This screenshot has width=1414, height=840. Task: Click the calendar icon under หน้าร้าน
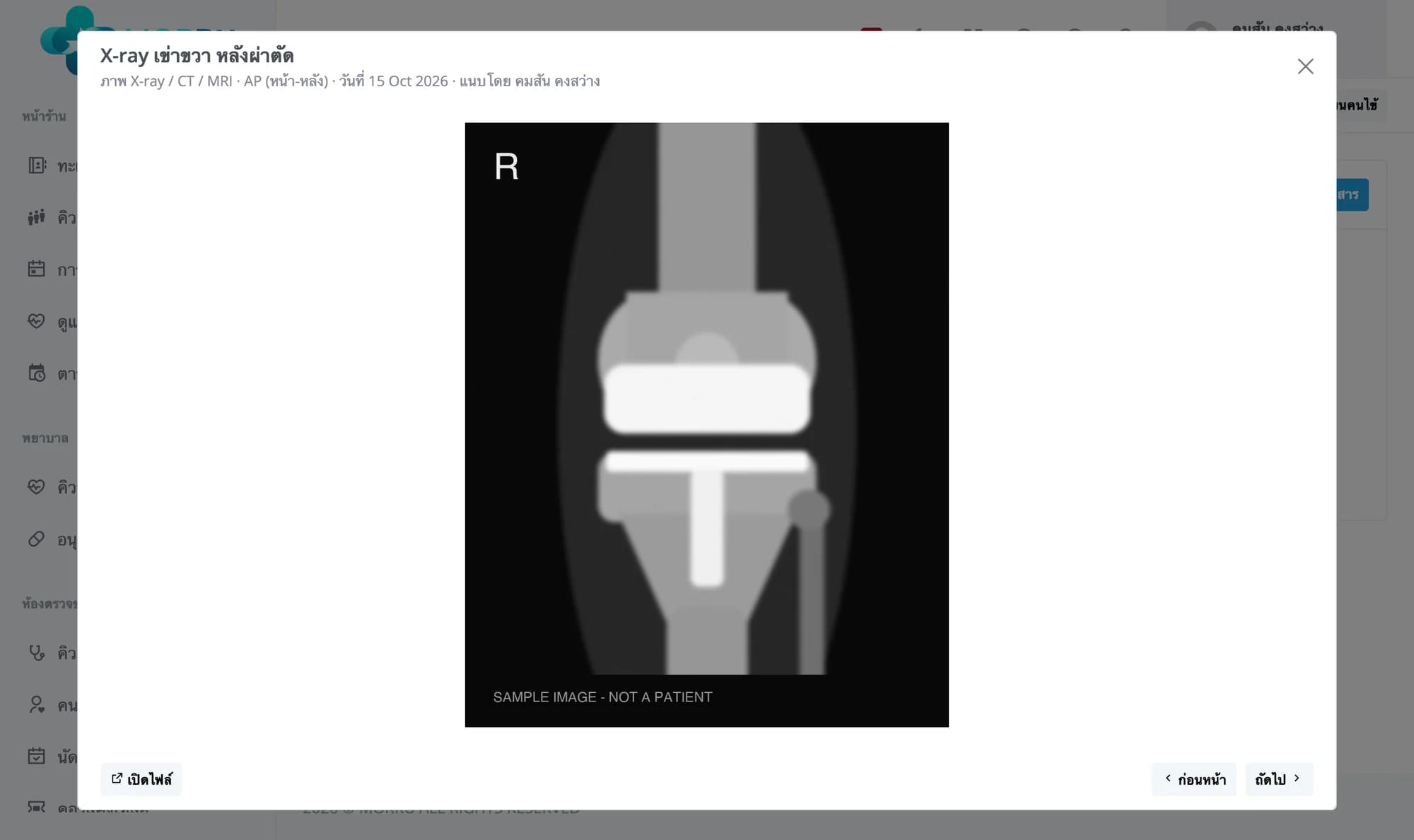click(37, 269)
